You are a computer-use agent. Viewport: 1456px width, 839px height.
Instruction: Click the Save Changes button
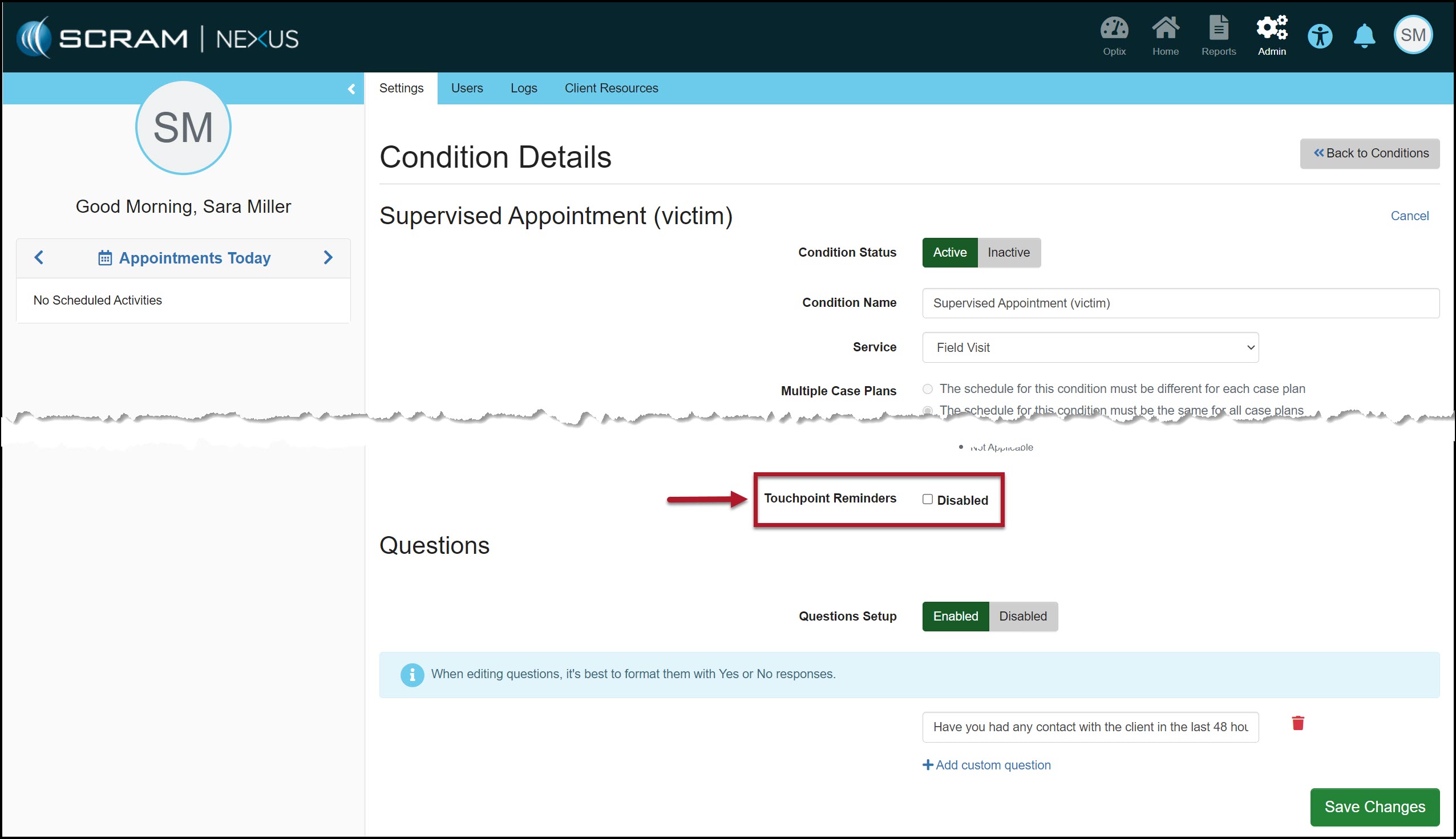(x=1374, y=806)
